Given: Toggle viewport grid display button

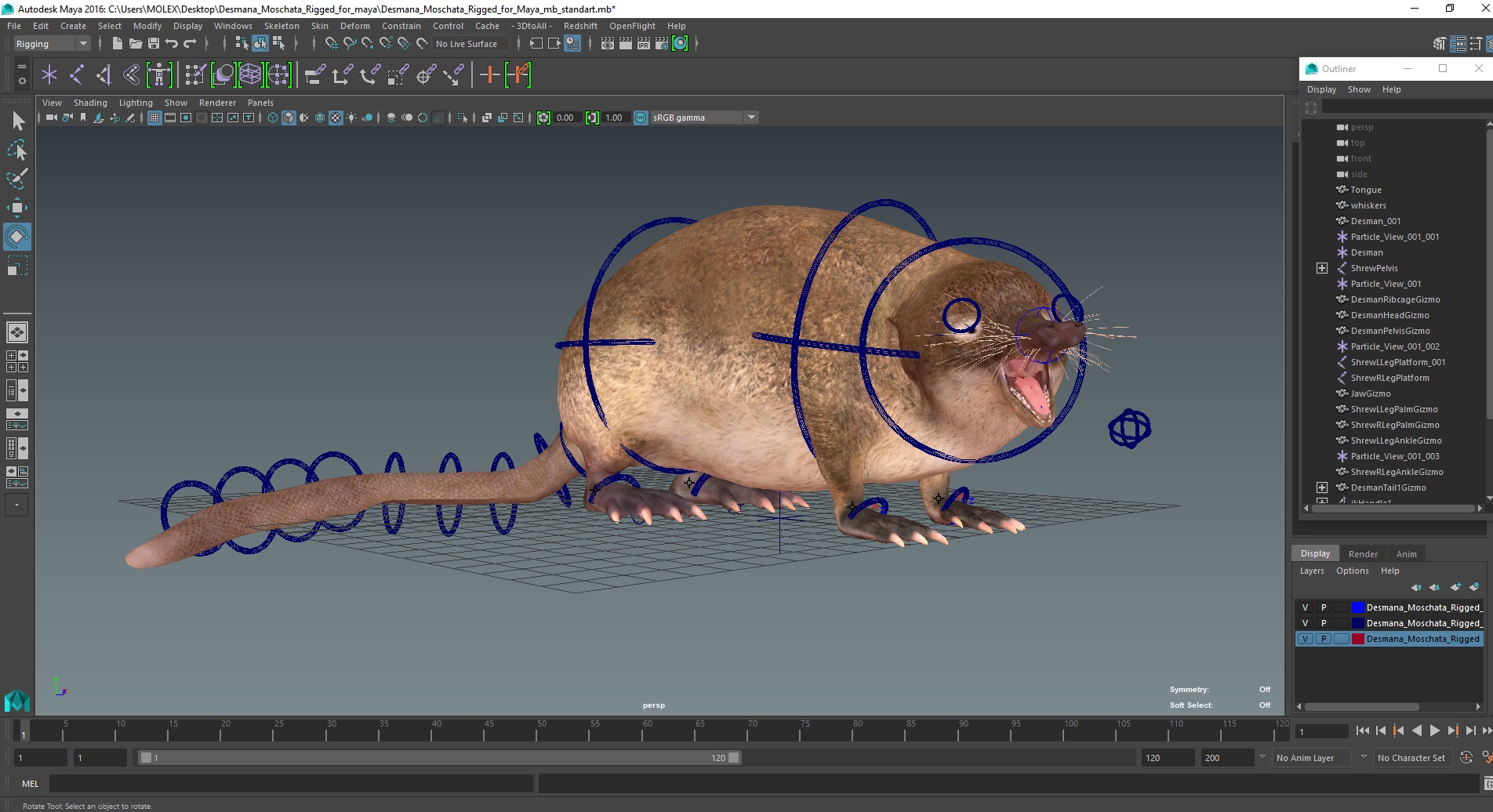Looking at the screenshot, I should 154,118.
